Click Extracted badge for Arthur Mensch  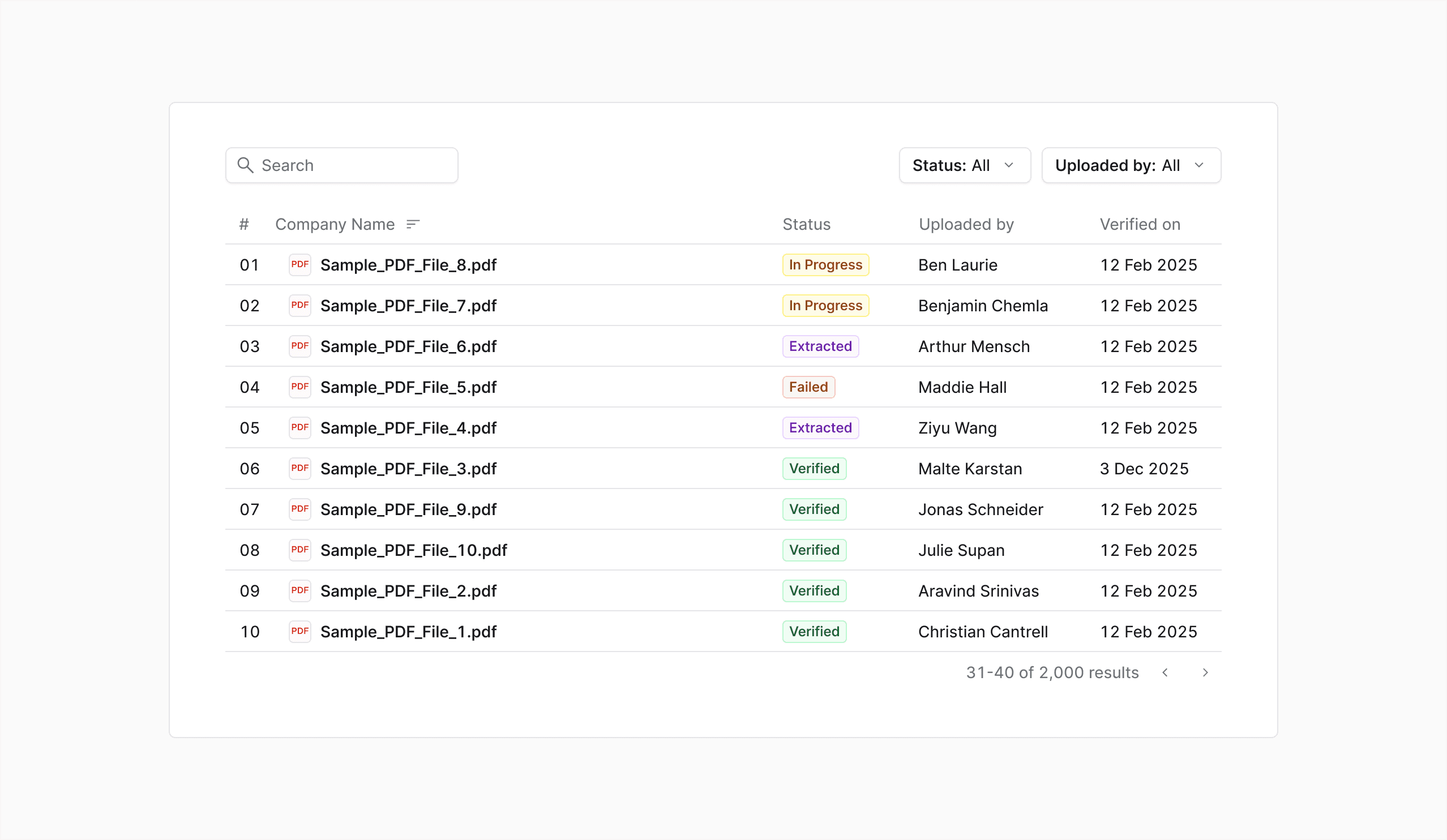tap(820, 346)
